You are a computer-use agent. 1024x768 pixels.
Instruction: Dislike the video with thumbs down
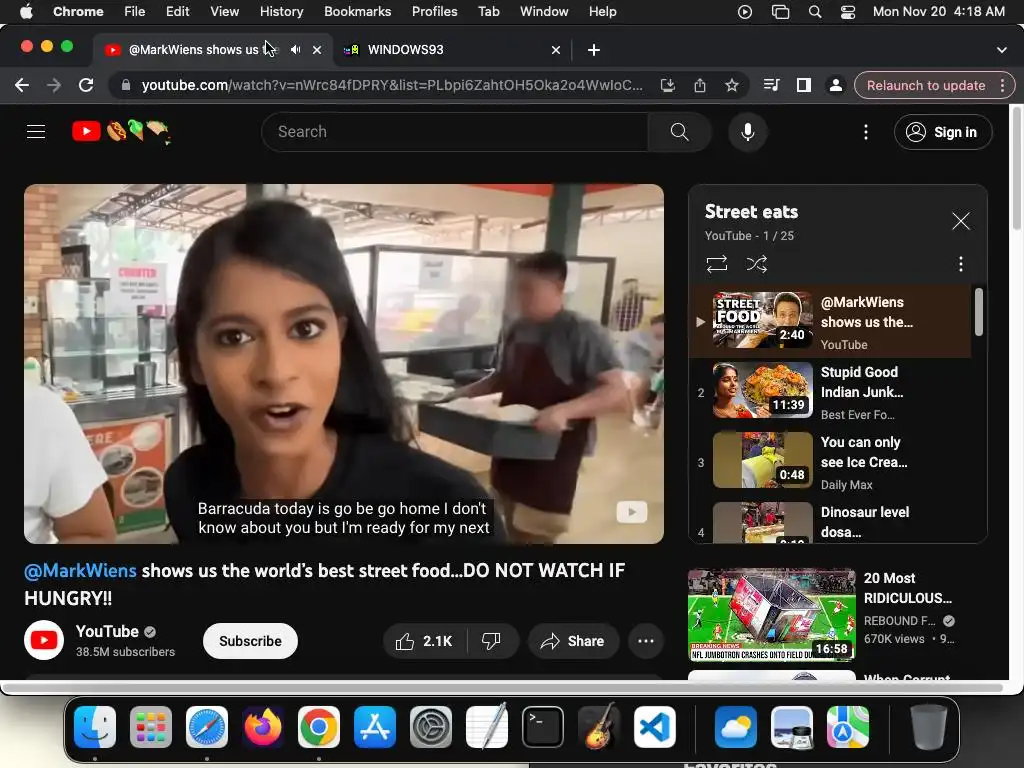click(x=491, y=641)
